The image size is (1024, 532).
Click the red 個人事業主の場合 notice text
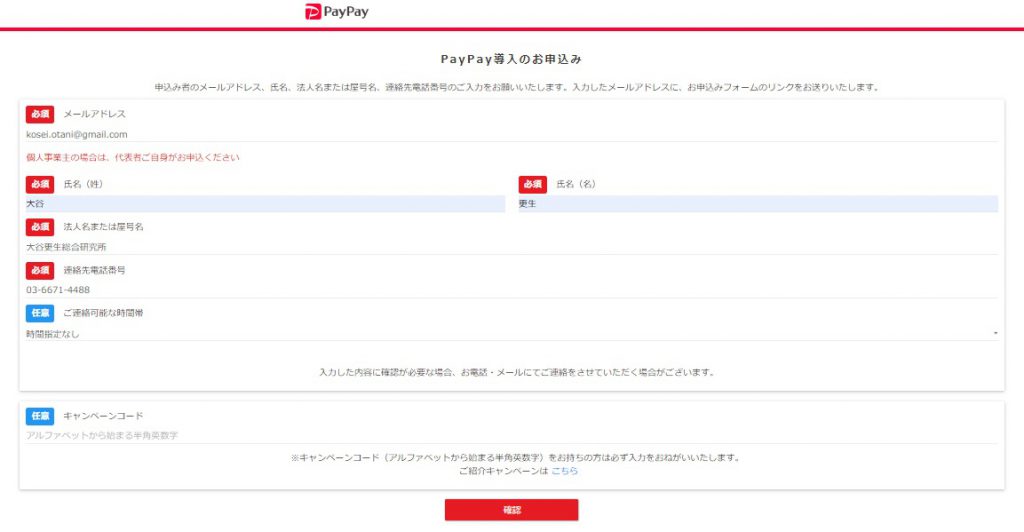click(x=133, y=157)
